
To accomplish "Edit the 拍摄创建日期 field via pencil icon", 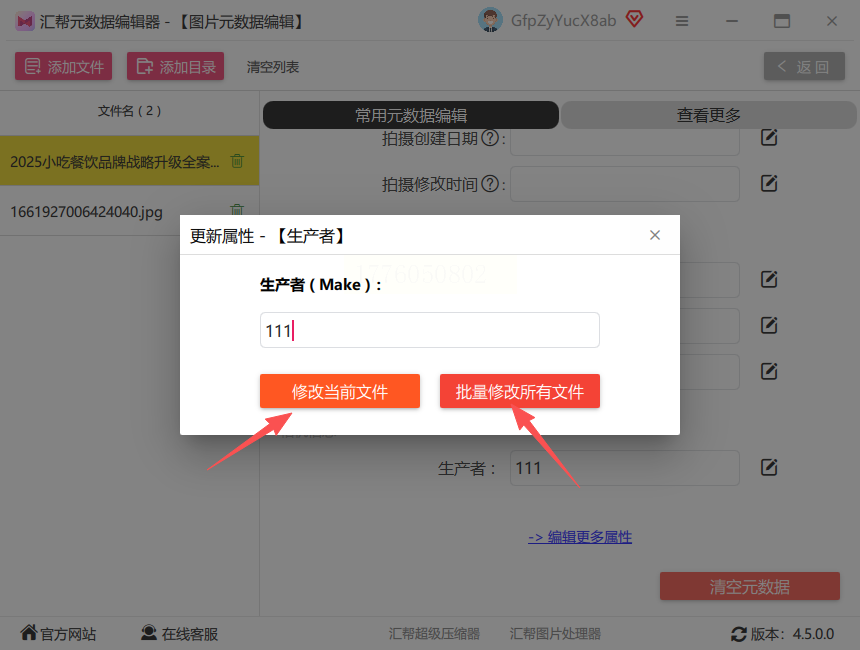I will click(769, 137).
